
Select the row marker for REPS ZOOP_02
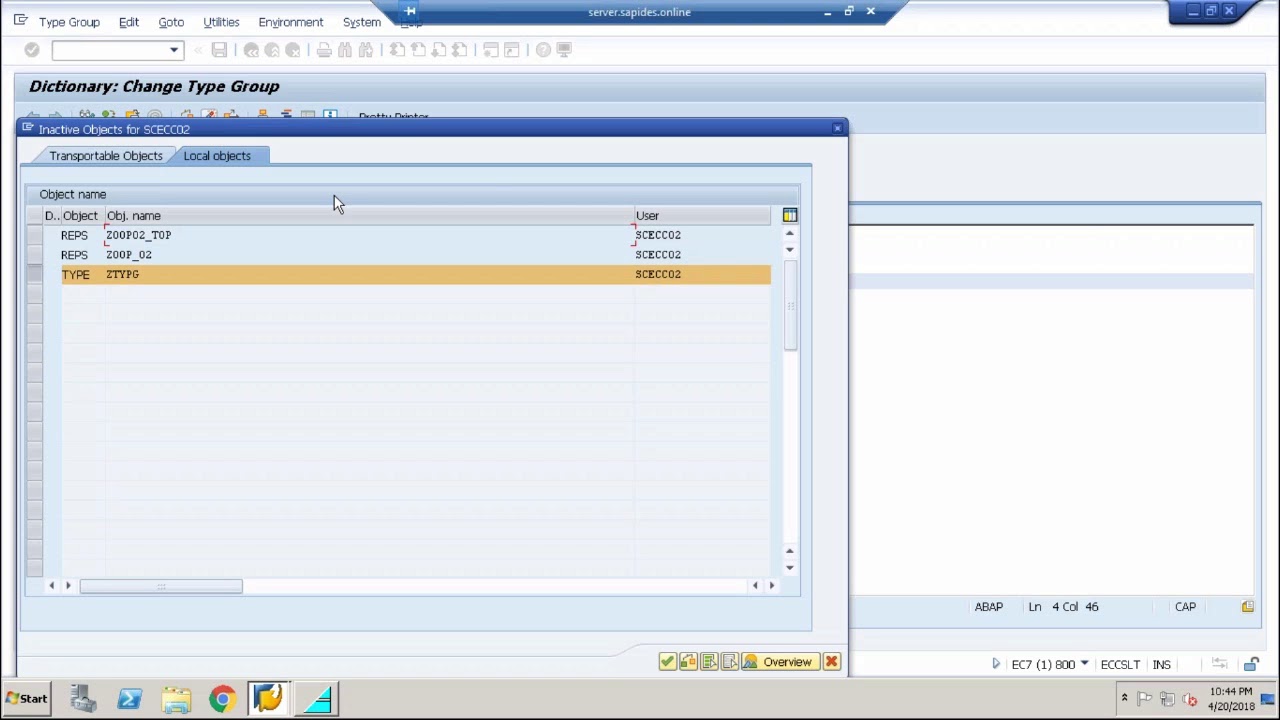tap(35, 255)
